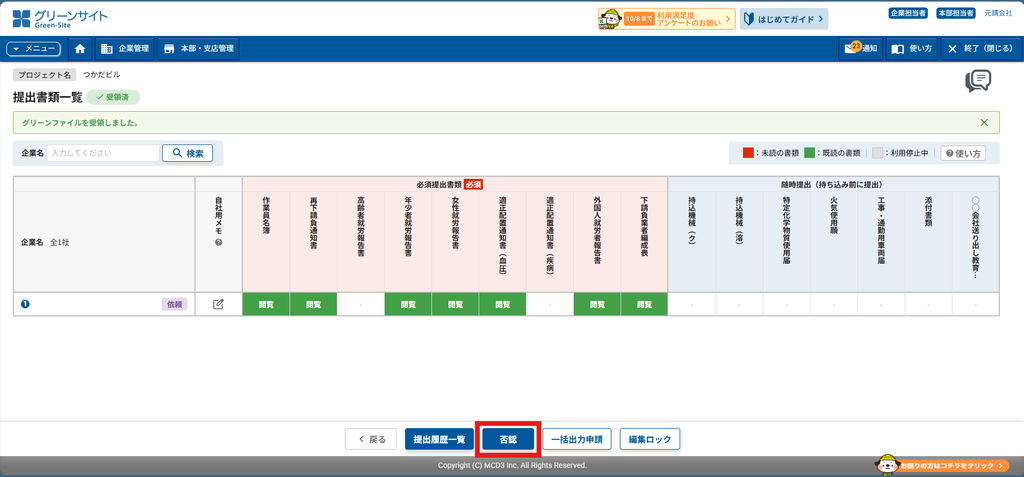The width and height of the screenshot is (1024, 477).
Task: Click the 持込機械（溶） column header
Action: tap(739, 241)
